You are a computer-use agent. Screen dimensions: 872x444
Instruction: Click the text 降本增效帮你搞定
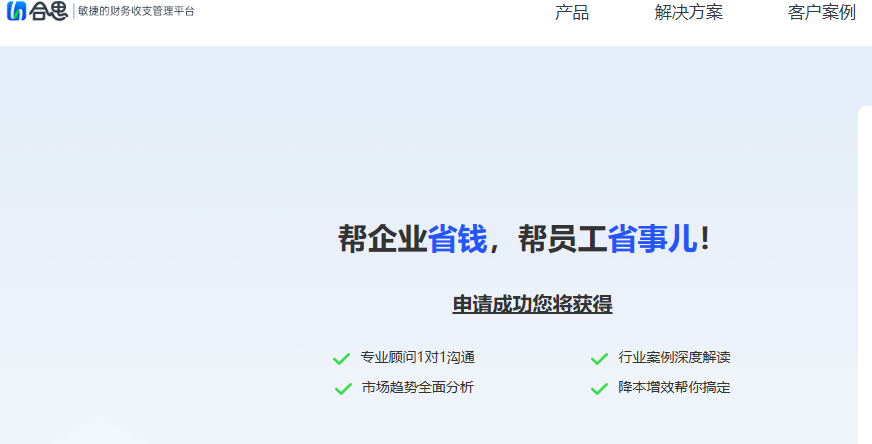click(x=674, y=387)
